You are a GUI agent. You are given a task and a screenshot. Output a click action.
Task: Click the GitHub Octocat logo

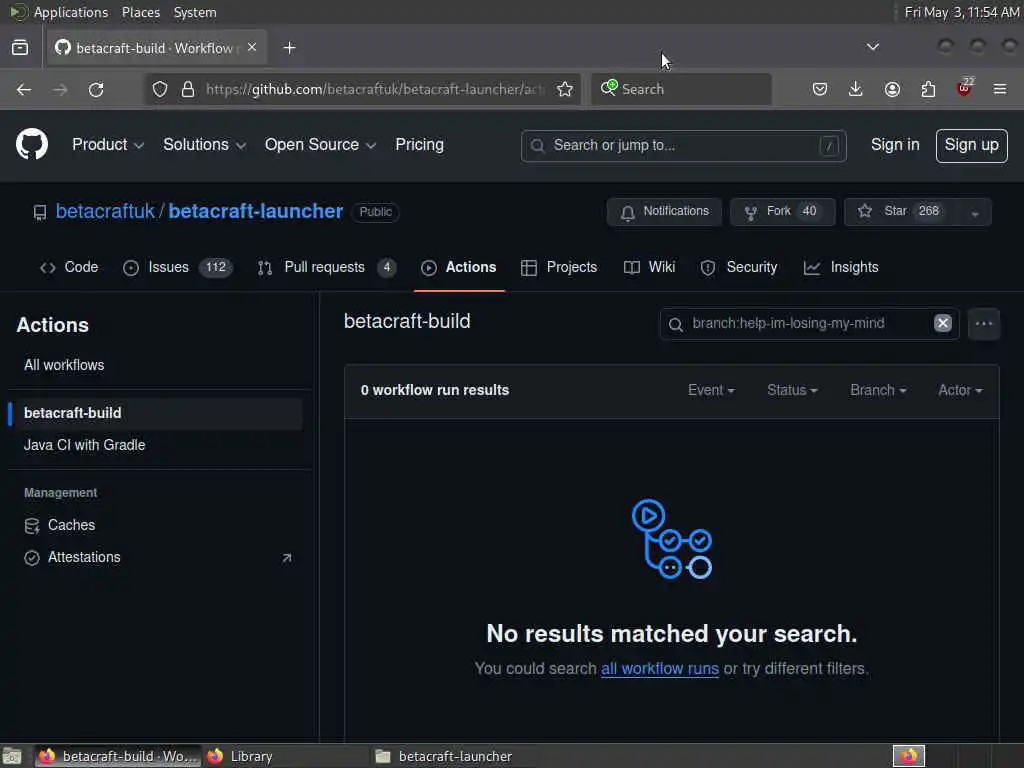[x=31, y=144]
